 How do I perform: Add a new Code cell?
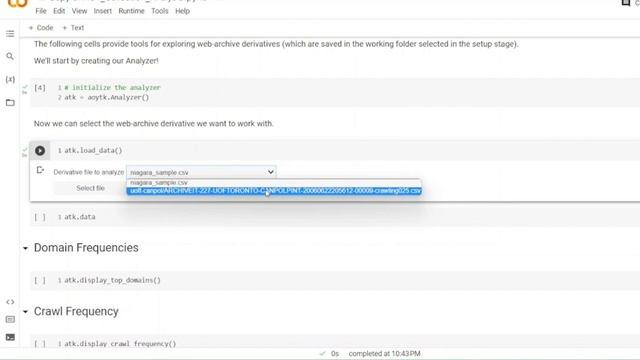click(41, 28)
